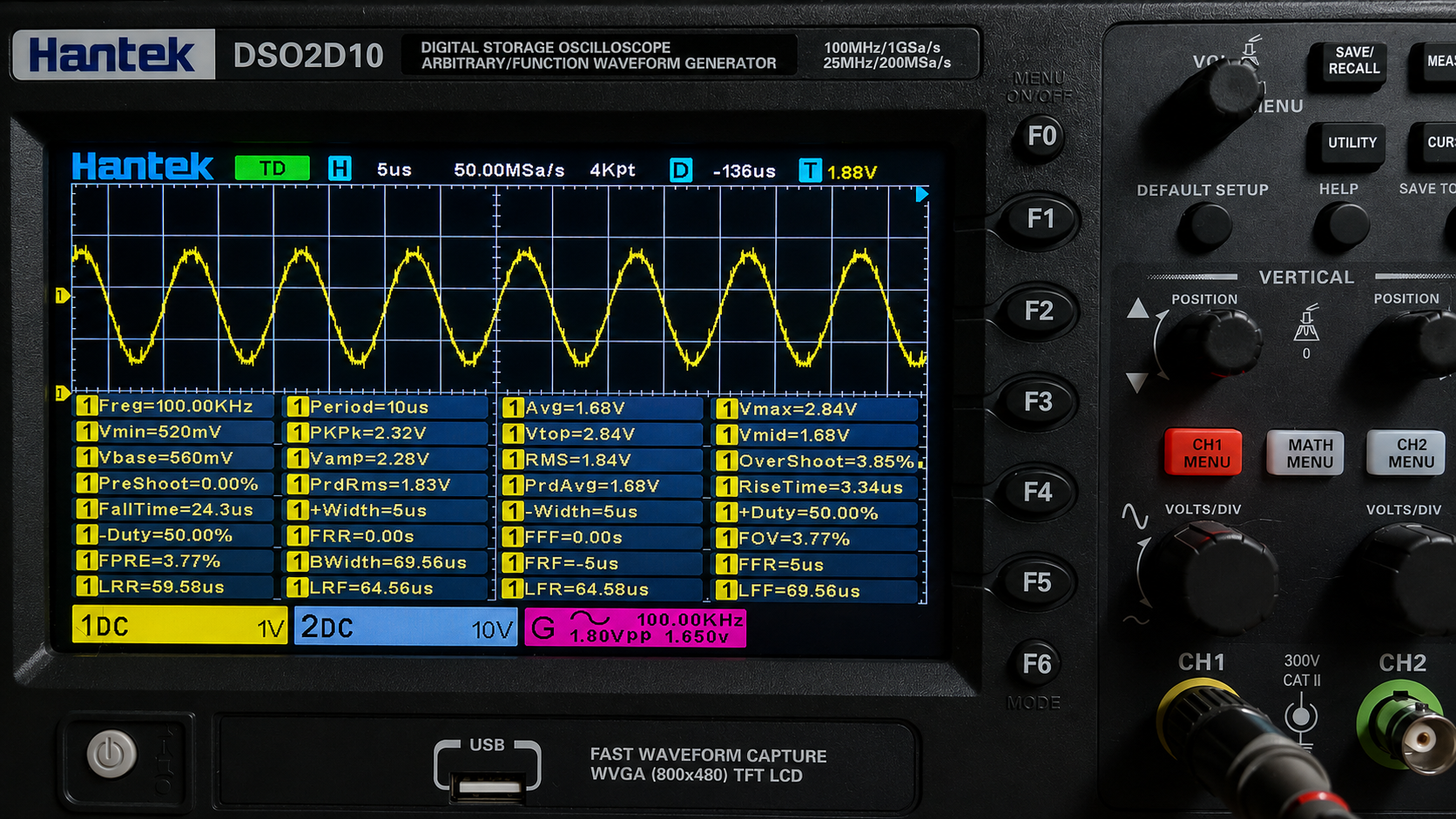Tap the Vtop=2.84V measurement
The width and height of the screenshot is (1456, 819).
tap(602, 433)
